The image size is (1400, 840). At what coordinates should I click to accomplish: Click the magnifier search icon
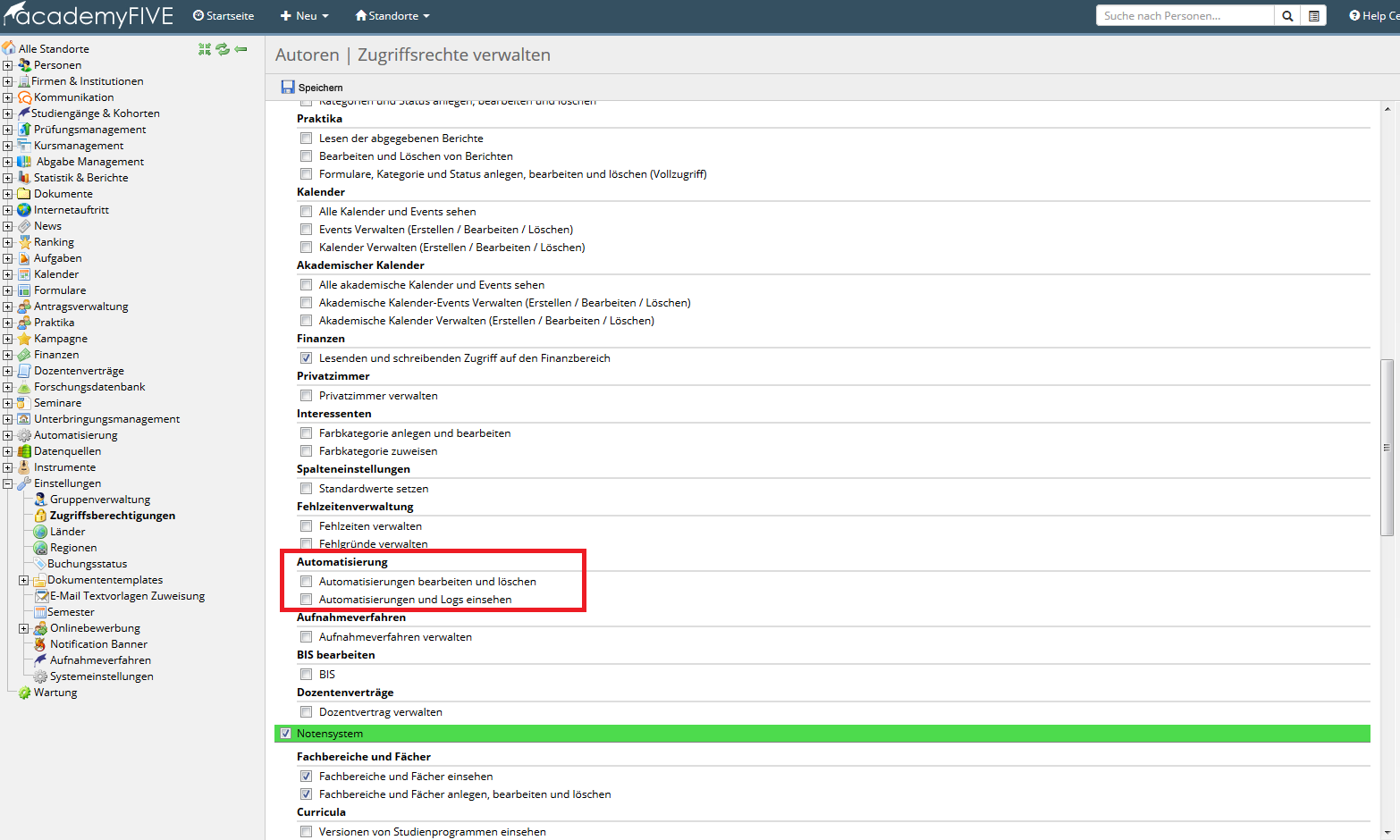pos(1287,16)
